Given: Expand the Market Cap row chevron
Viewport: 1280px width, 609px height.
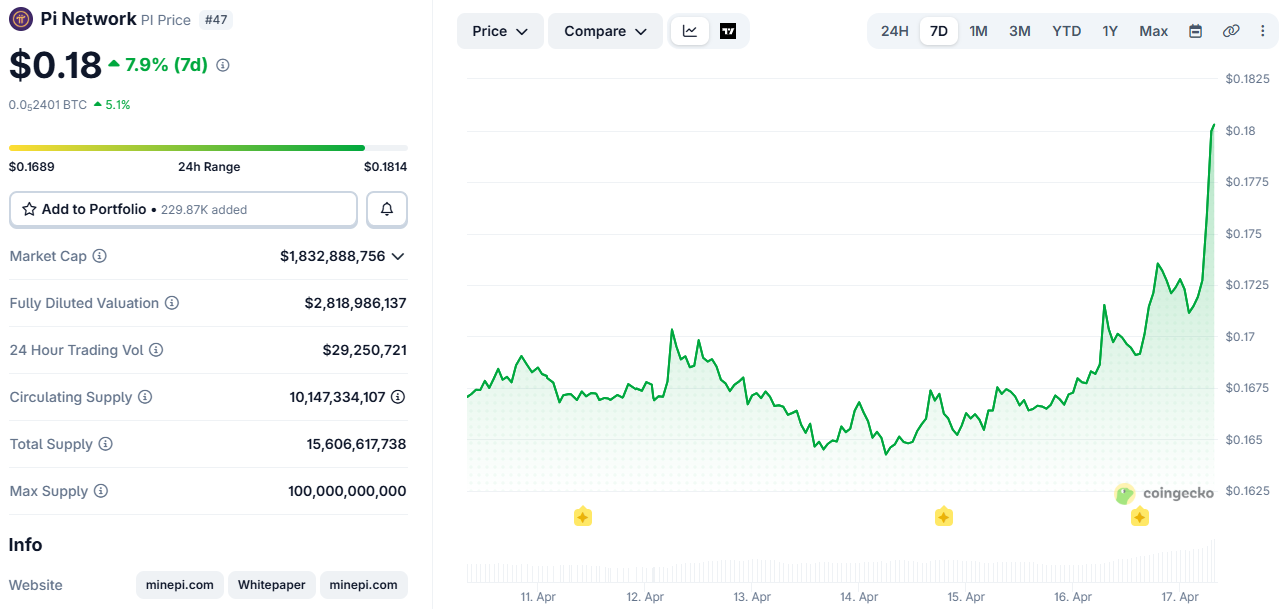Looking at the screenshot, I should [x=399, y=256].
